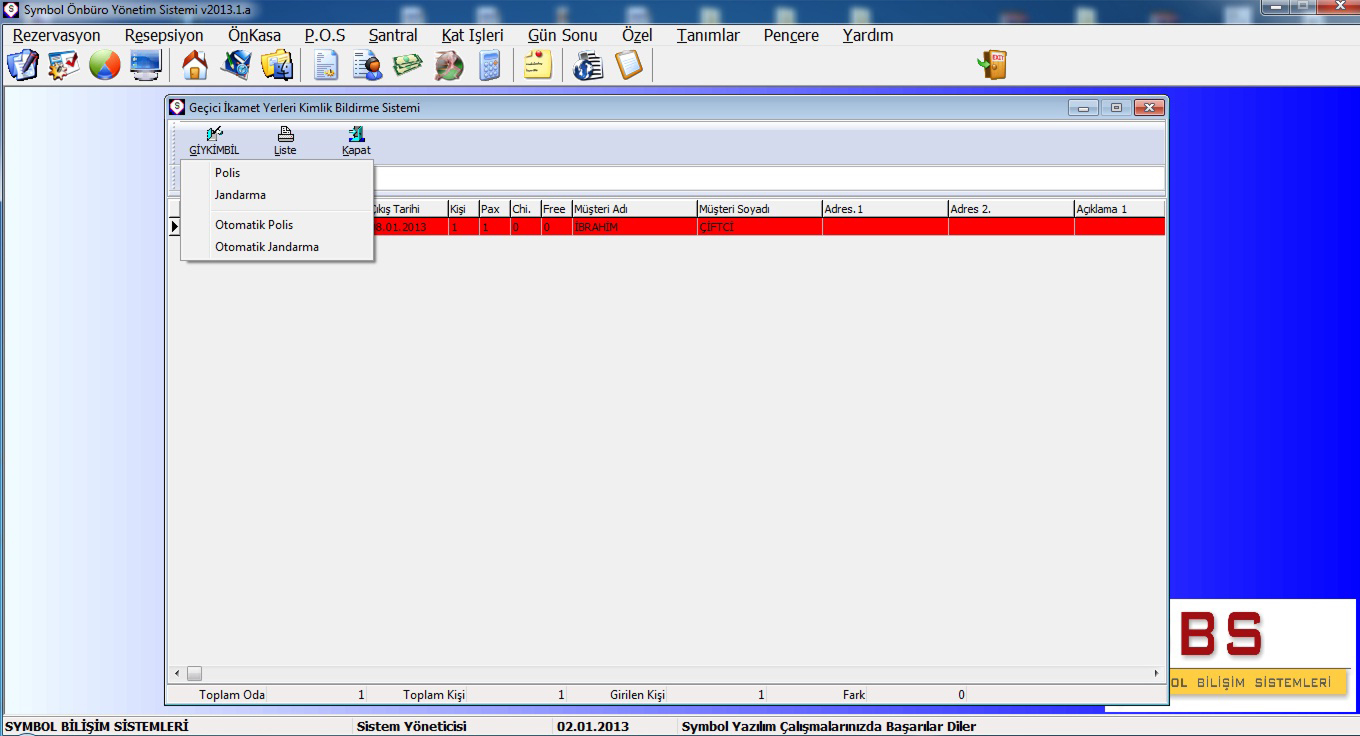Click the Müşteri Soyadı column header
The width and height of the screenshot is (1360, 736).
tap(760, 209)
